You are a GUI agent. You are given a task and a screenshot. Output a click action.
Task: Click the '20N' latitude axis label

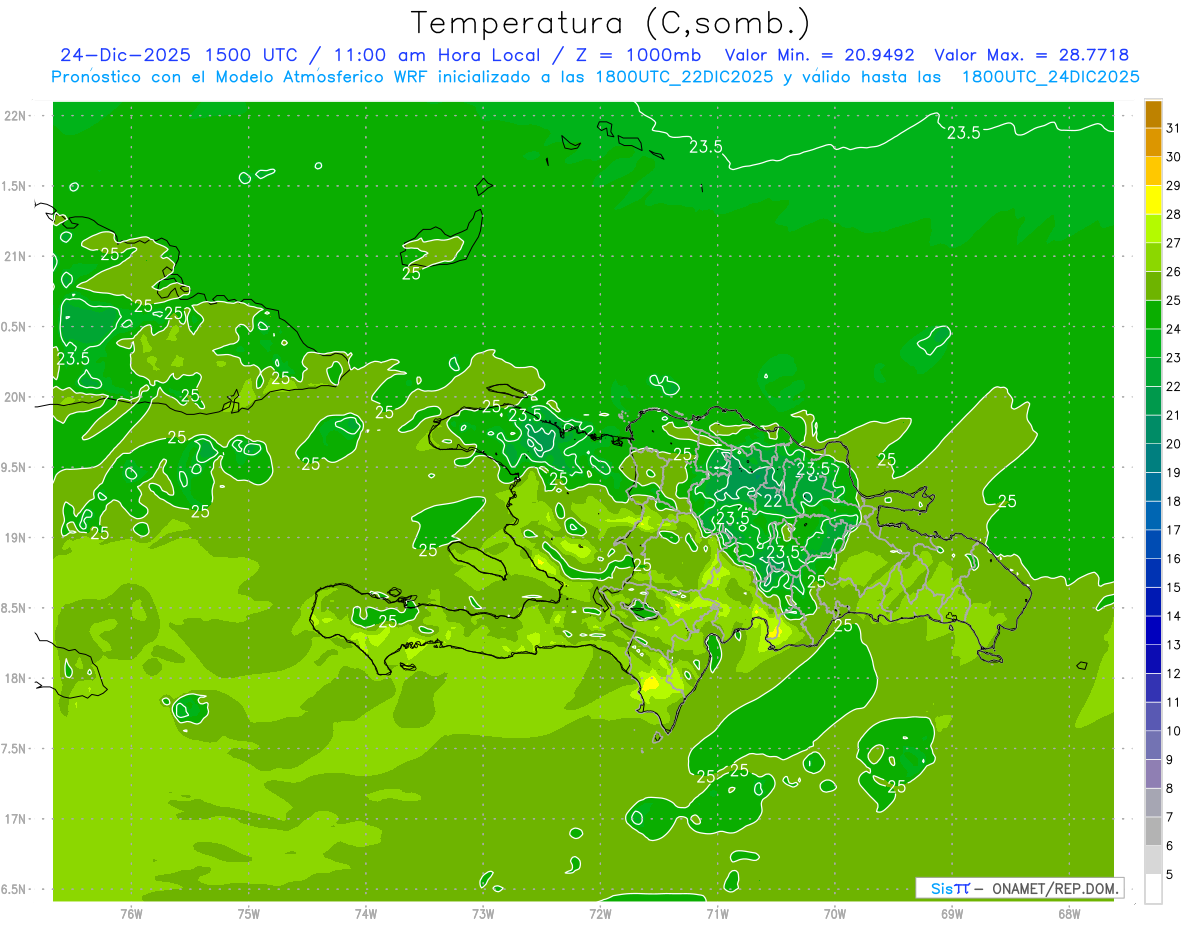[15, 397]
